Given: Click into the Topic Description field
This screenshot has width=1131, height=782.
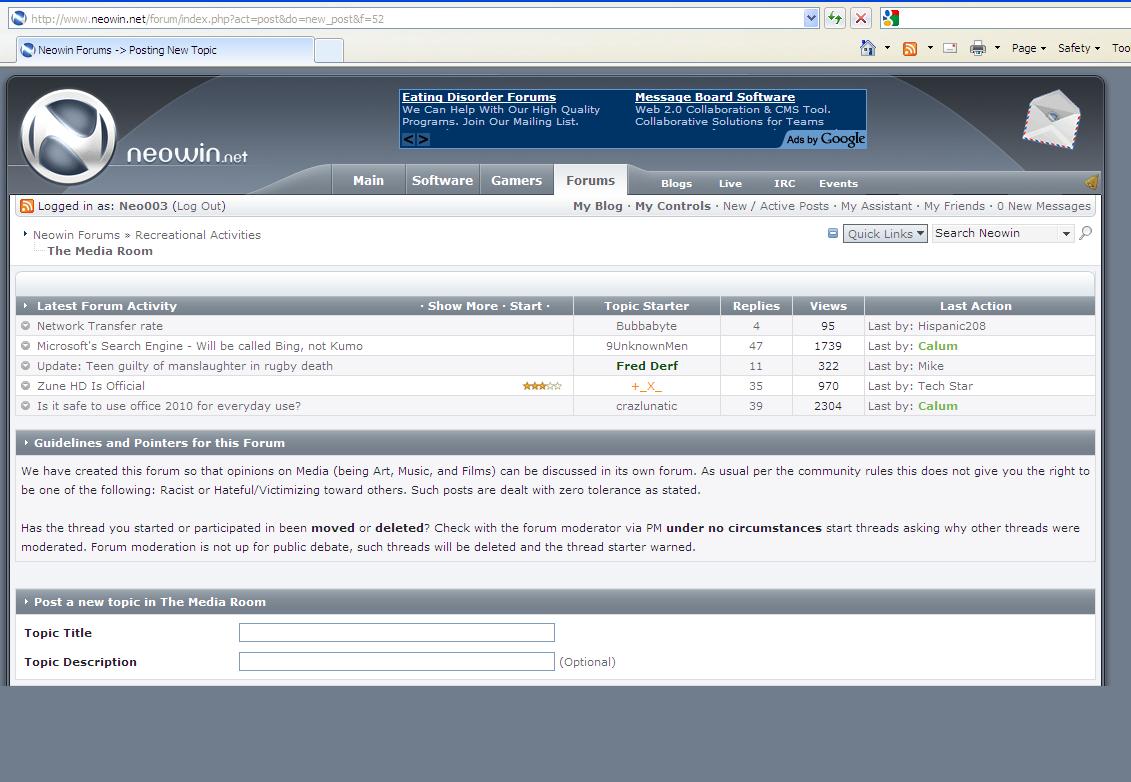Looking at the screenshot, I should pyautogui.click(x=397, y=662).
